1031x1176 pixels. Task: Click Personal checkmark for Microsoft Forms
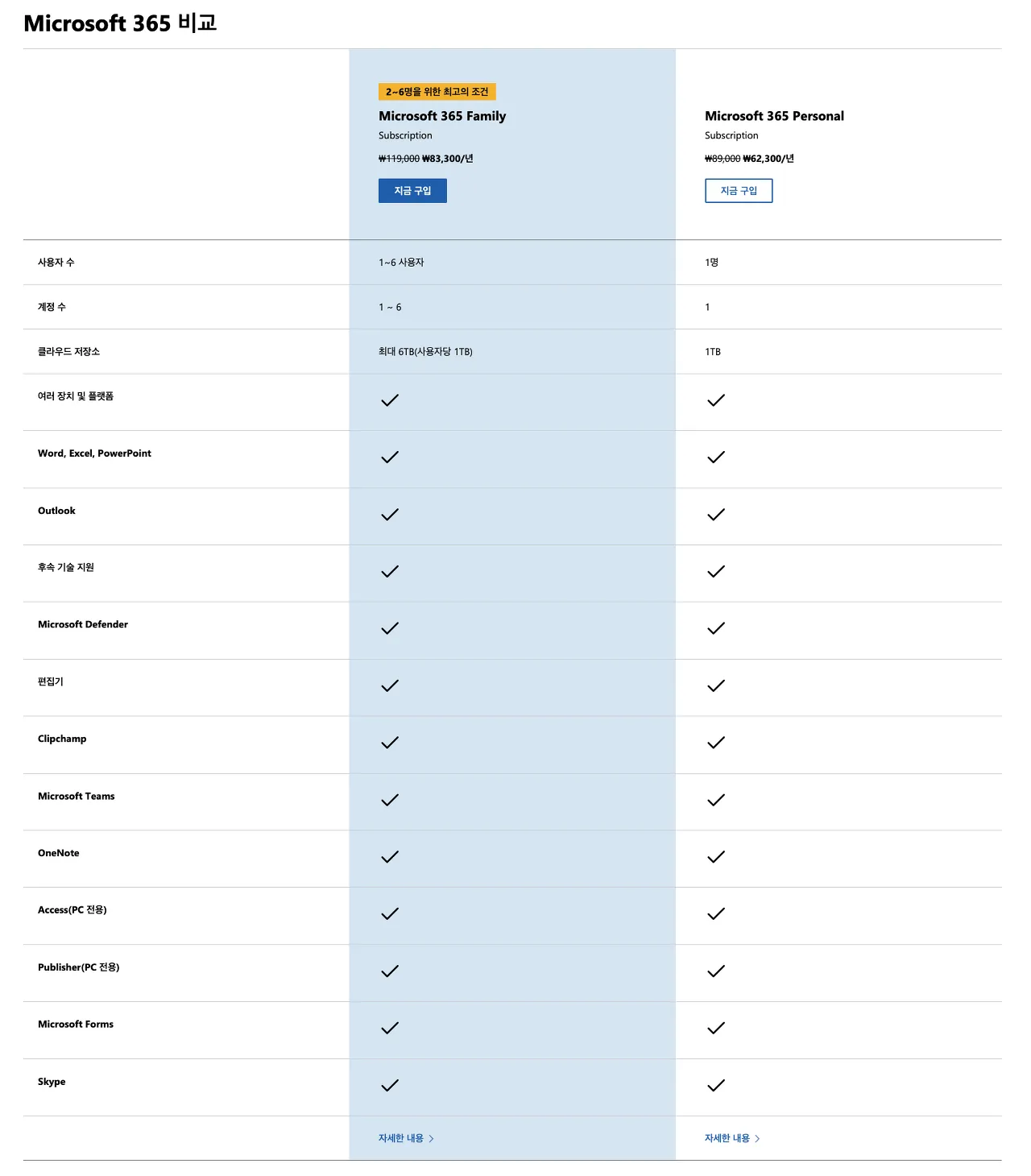[x=716, y=1028]
